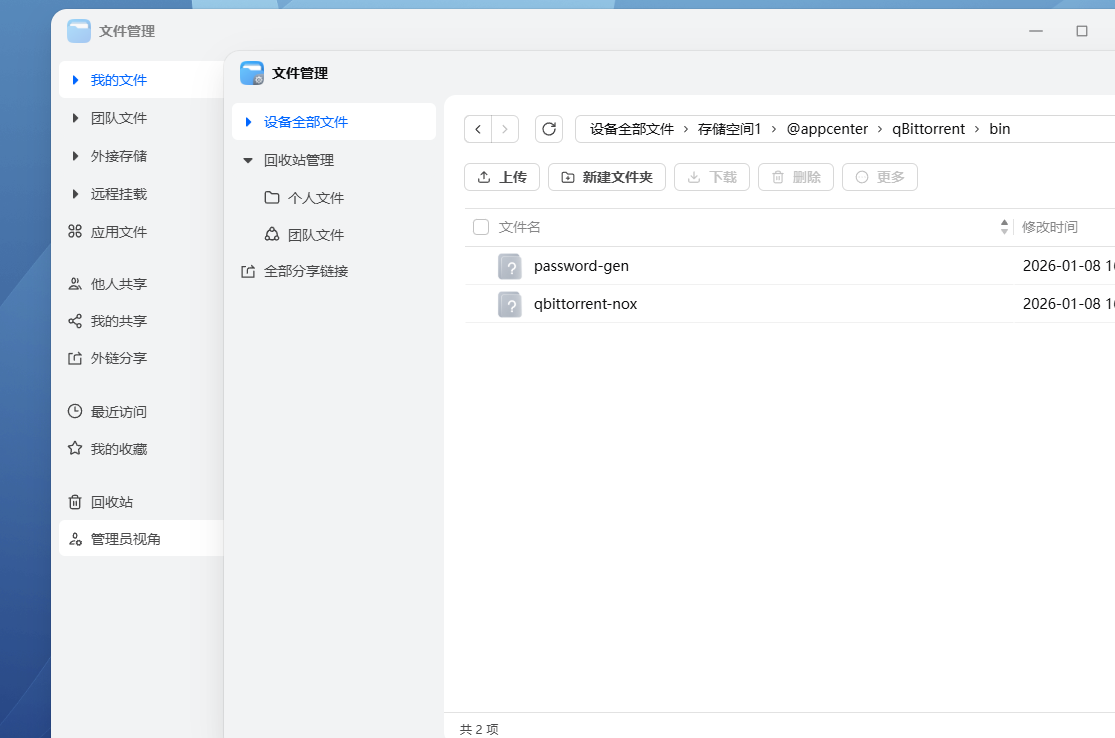1115x738 pixels.
Task: Click the 文件名 sort arrows
Action: click(1004, 227)
